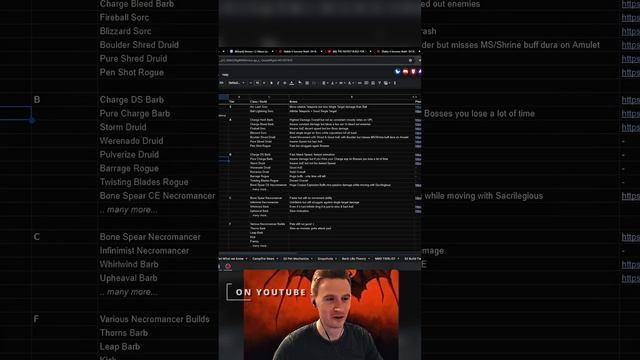640x360 pixels.
Task: Click 'Blizzard Sorc' in the enlarged background sheet
Action: pyautogui.click(x=125, y=31)
